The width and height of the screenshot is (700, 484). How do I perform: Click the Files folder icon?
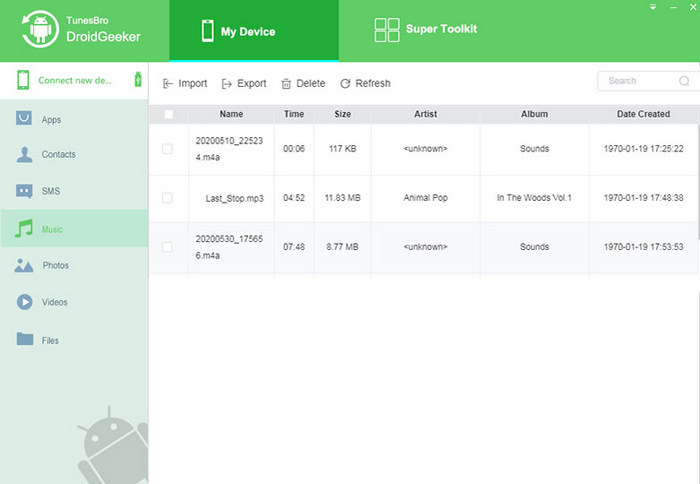25,339
